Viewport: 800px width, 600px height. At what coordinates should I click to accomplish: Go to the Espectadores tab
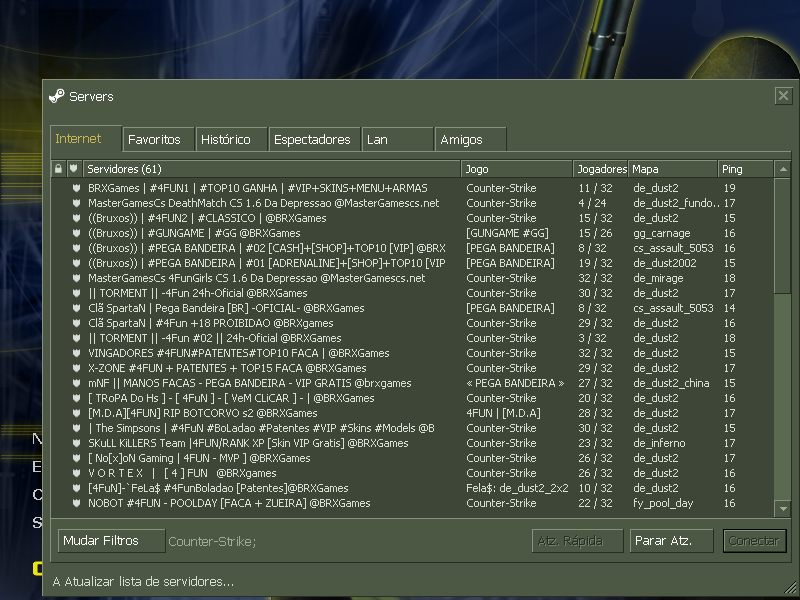pyautogui.click(x=314, y=139)
